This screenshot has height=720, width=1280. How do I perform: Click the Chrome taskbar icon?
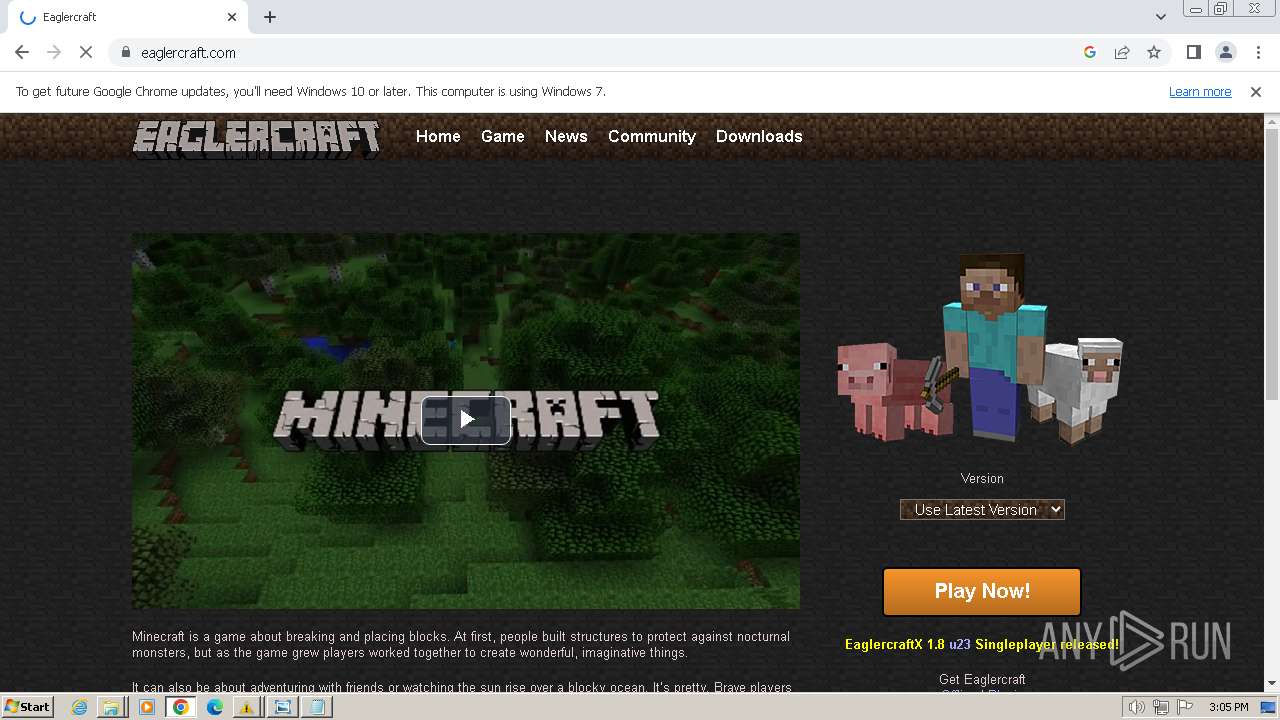click(181, 707)
